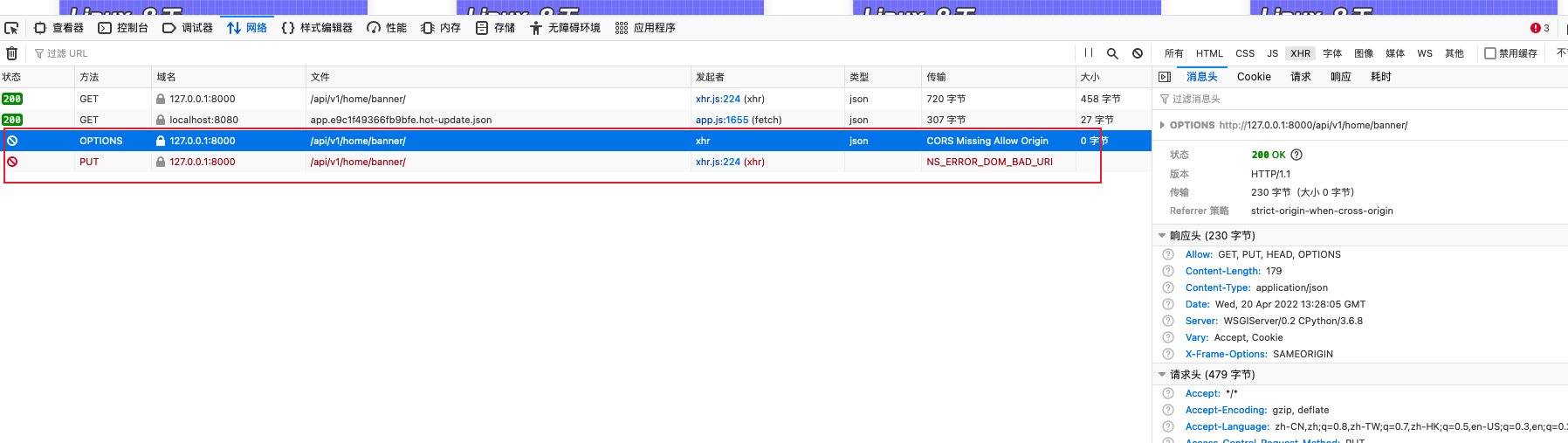Sort by the 文件 file column header

tap(499, 77)
